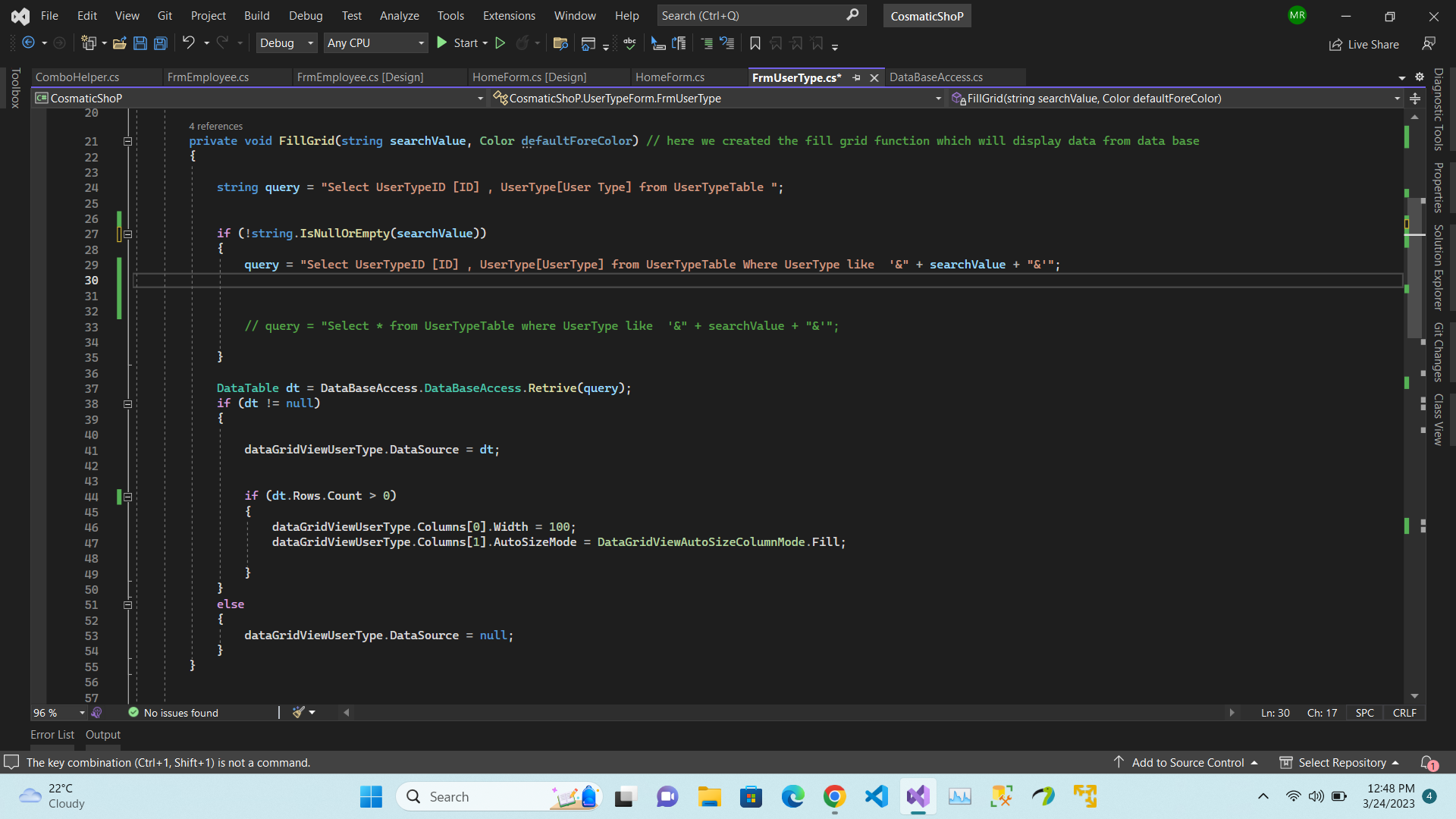This screenshot has height=819, width=1456.
Task: Open VS Code from the taskbar
Action: click(x=877, y=796)
